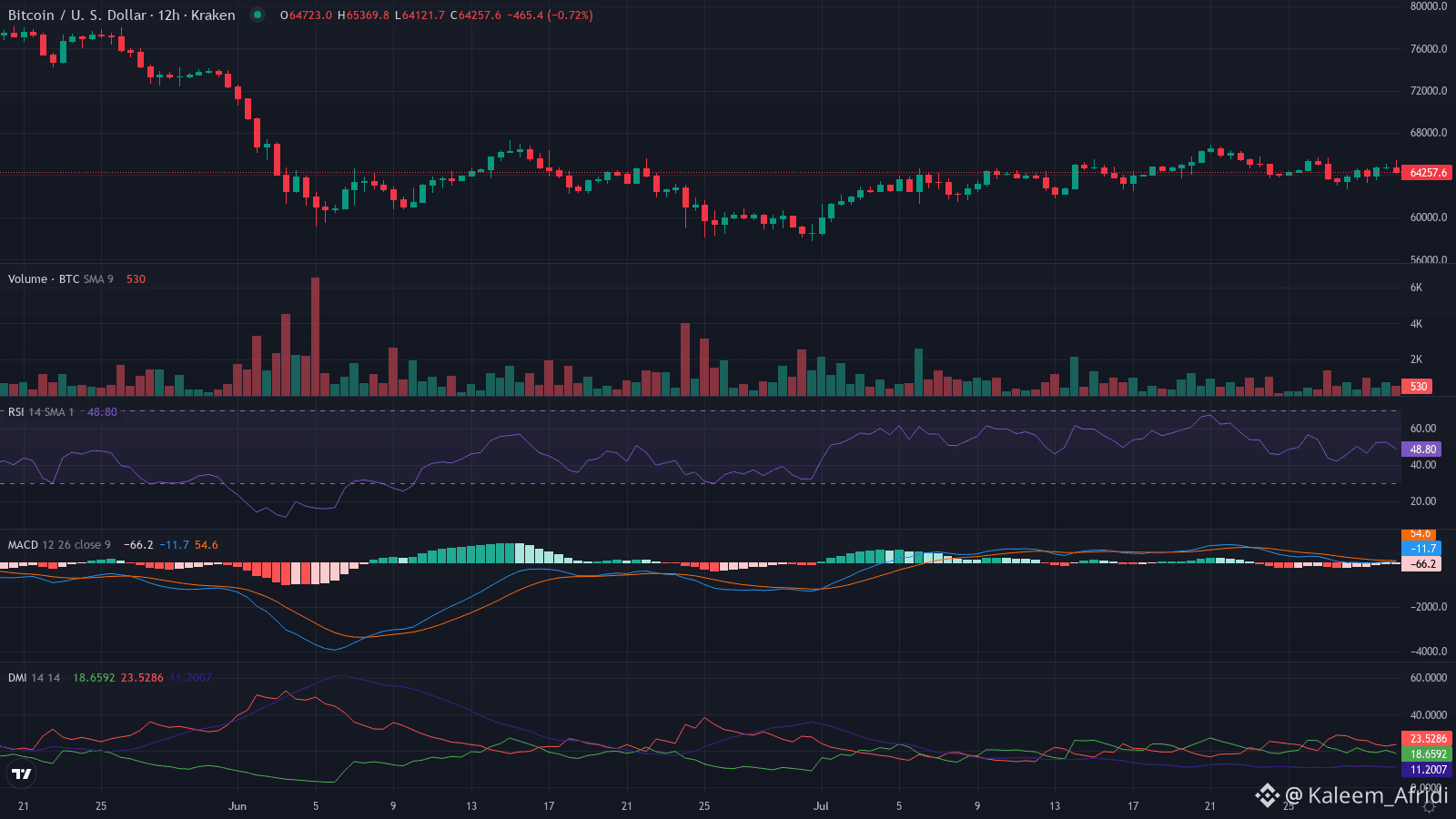Click the red 530 volume axis tag
The width and height of the screenshot is (1456, 819).
tap(1419, 387)
